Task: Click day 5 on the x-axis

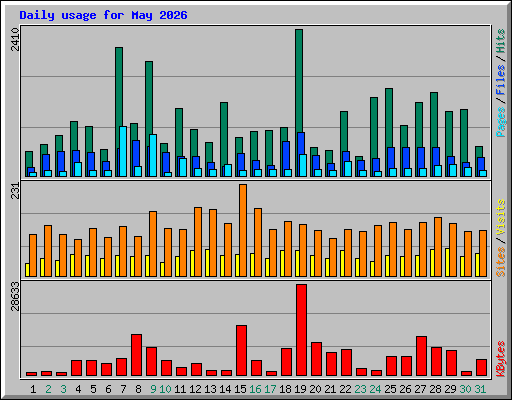Action: [93, 389]
